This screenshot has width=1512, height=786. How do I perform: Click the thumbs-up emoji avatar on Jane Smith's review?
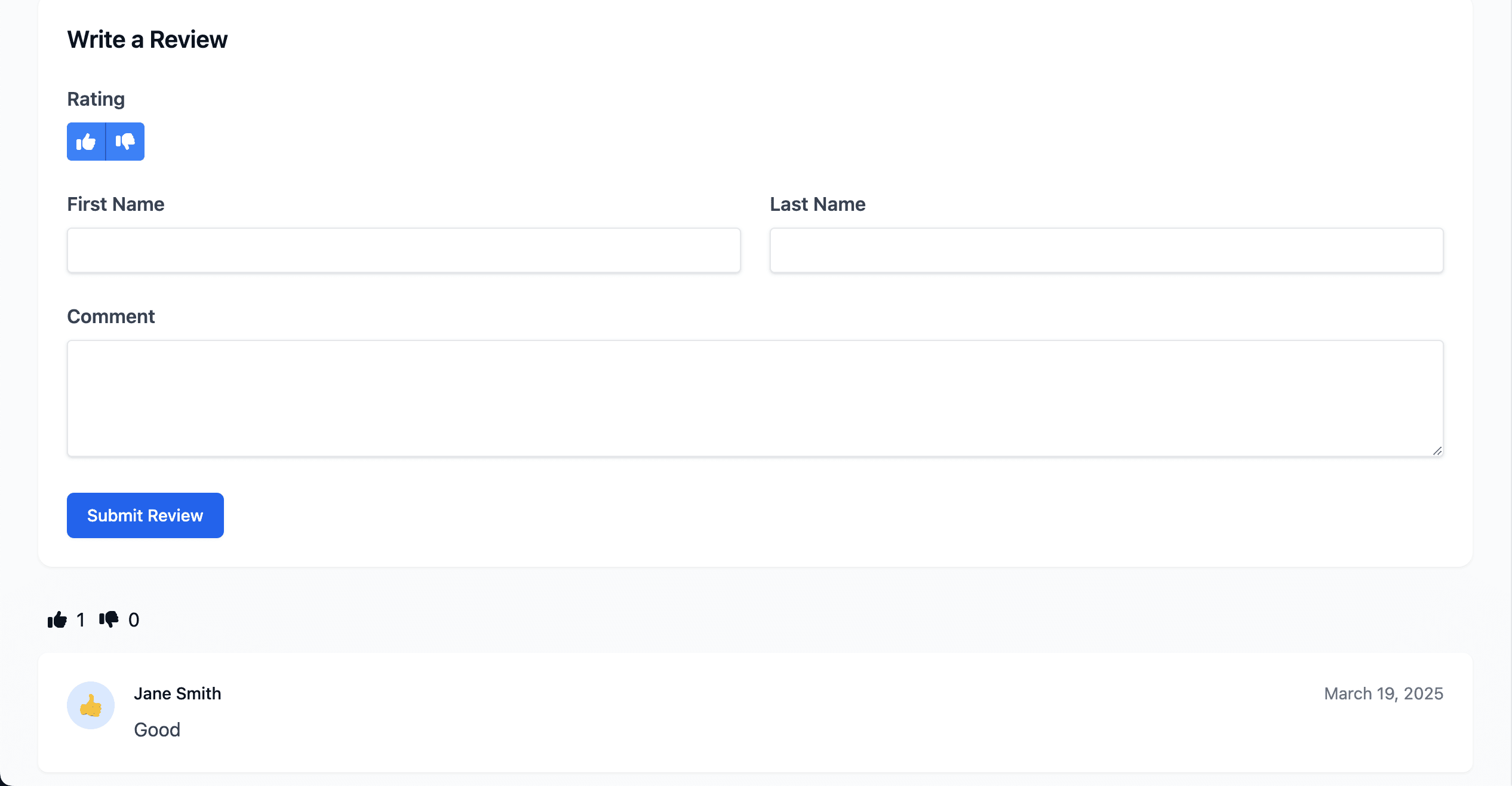tap(90, 705)
